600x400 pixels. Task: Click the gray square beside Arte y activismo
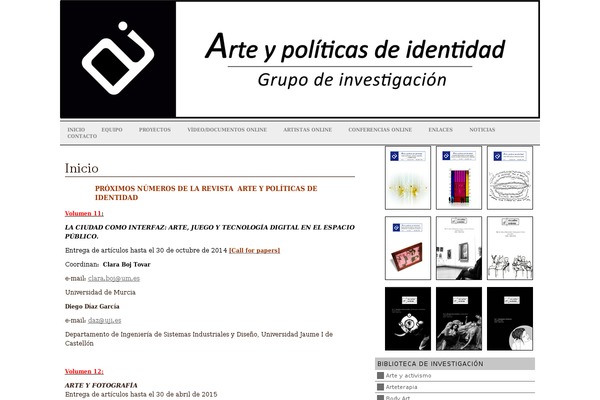point(380,376)
